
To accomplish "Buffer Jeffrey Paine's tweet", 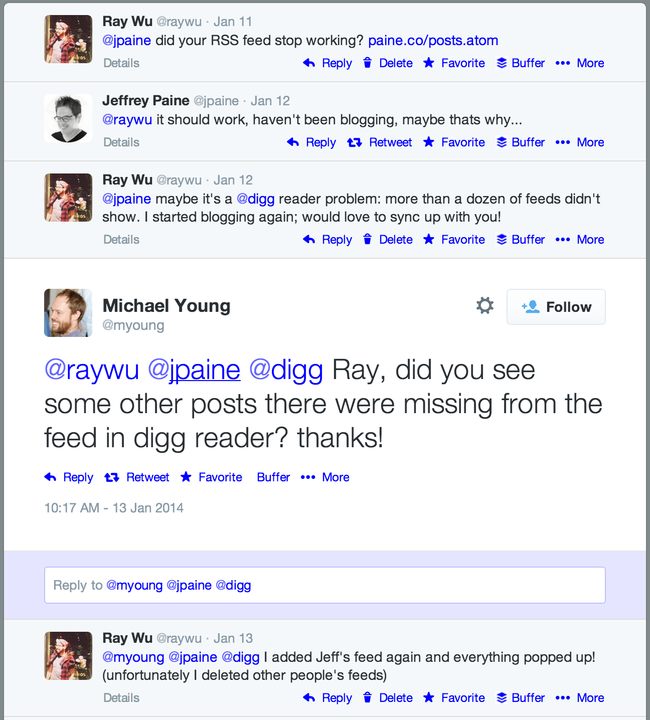I will click(x=520, y=142).
